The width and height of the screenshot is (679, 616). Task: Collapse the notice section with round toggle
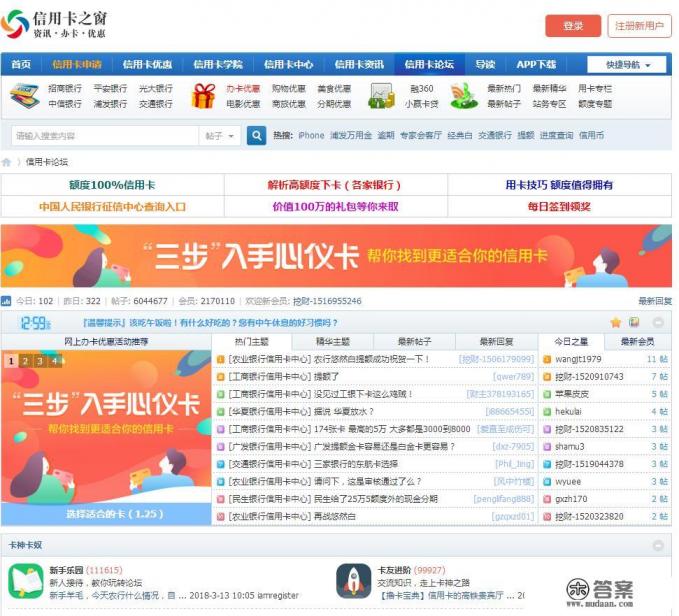658,323
